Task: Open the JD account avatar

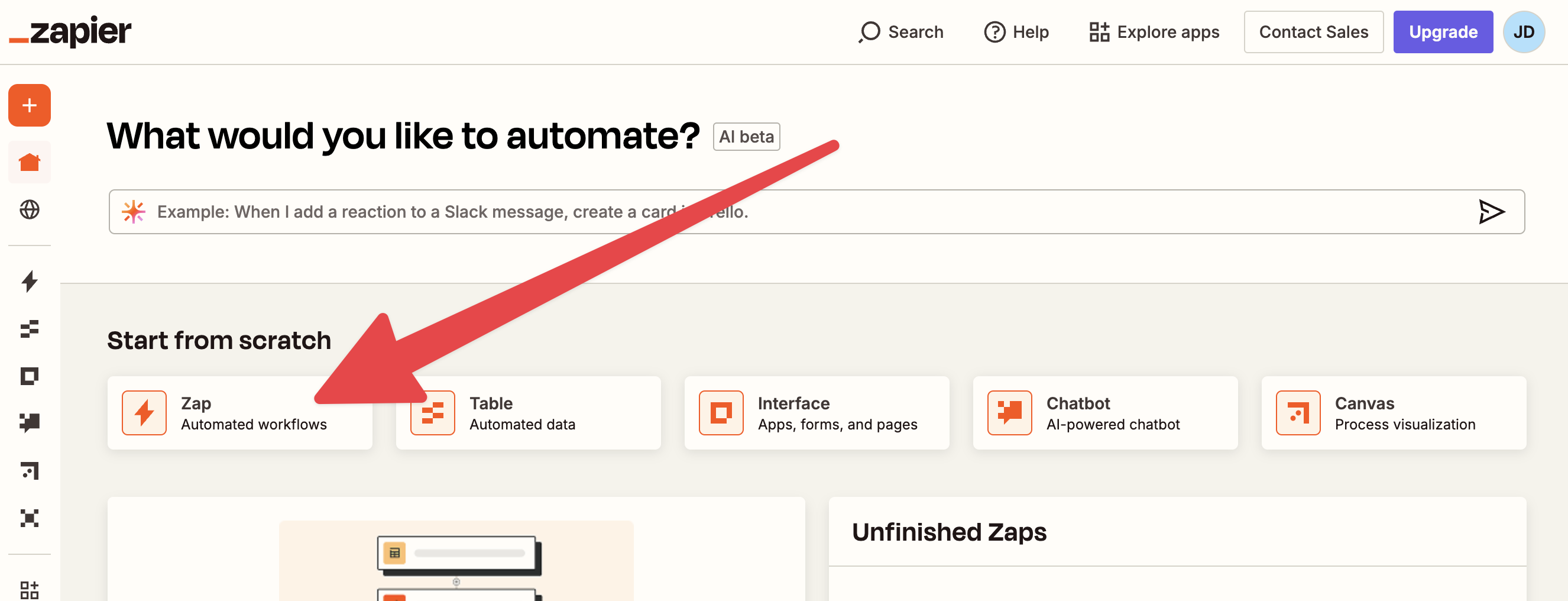Action: [x=1524, y=32]
